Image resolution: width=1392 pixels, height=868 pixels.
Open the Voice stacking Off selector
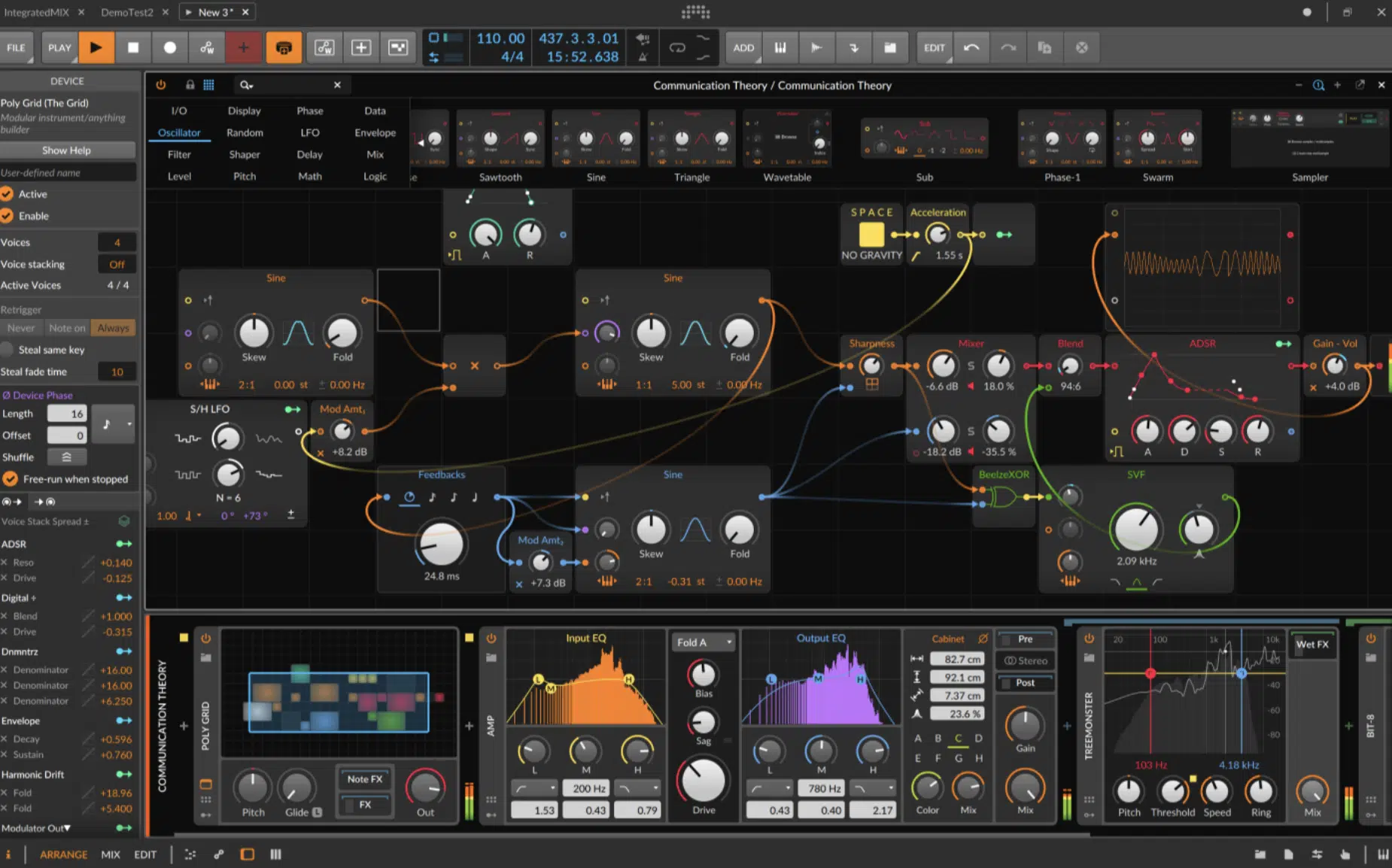point(117,264)
